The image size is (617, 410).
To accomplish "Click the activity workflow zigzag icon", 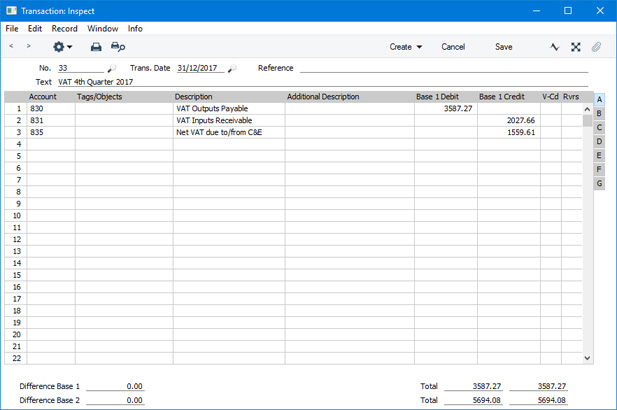I will (555, 47).
